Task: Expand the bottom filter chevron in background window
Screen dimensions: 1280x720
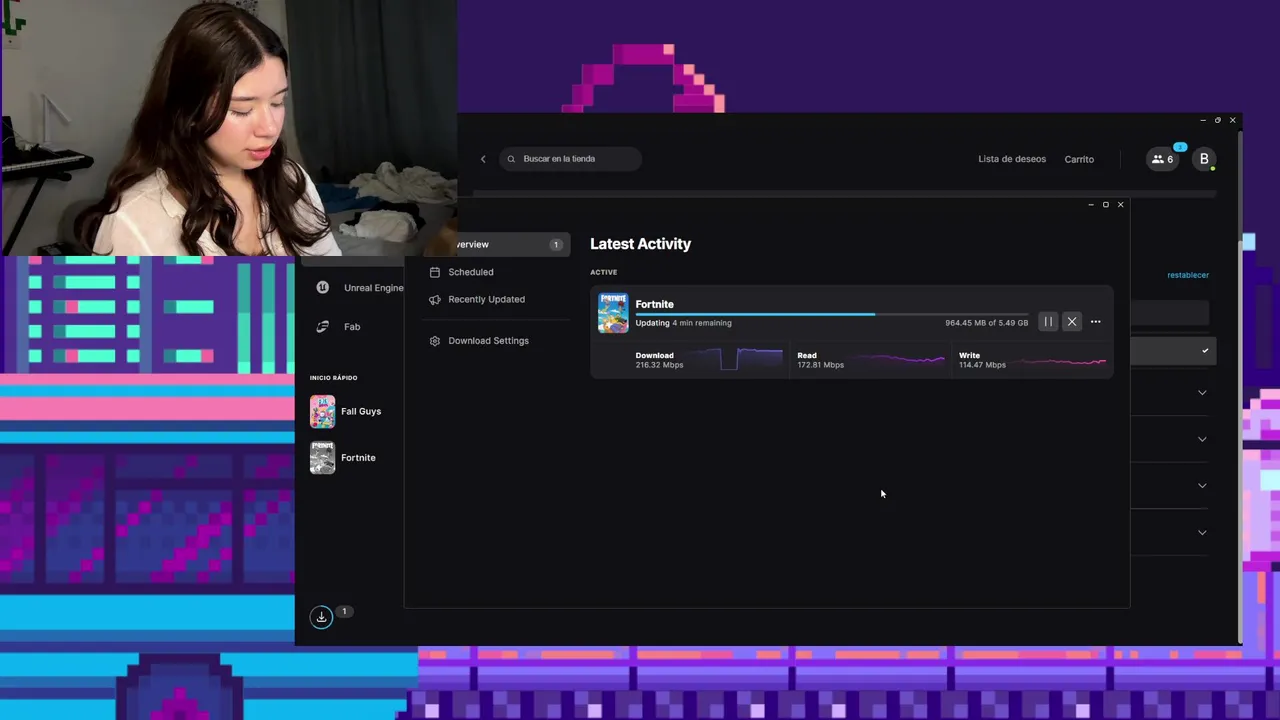Action: click(x=1202, y=532)
